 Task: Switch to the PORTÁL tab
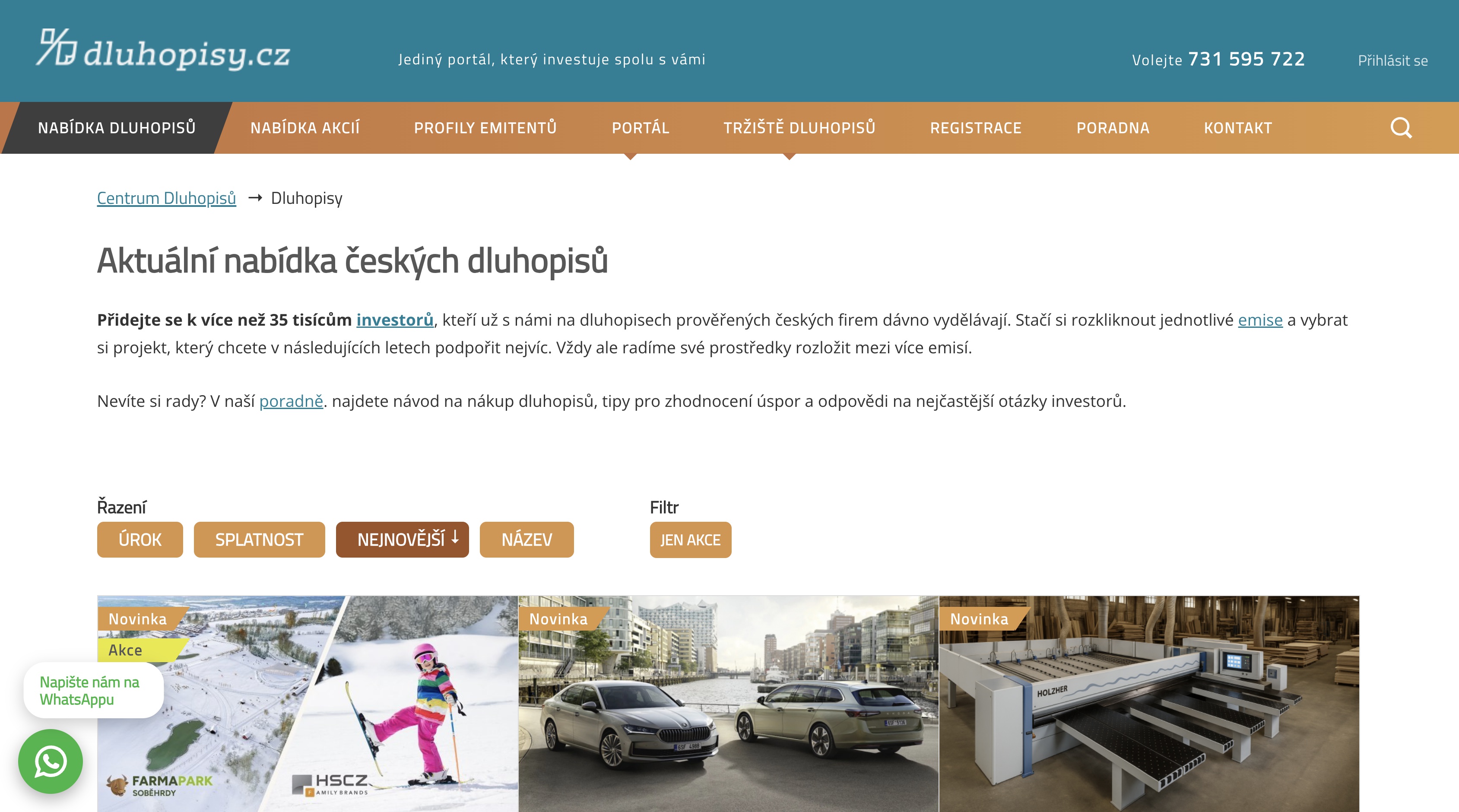[641, 127]
